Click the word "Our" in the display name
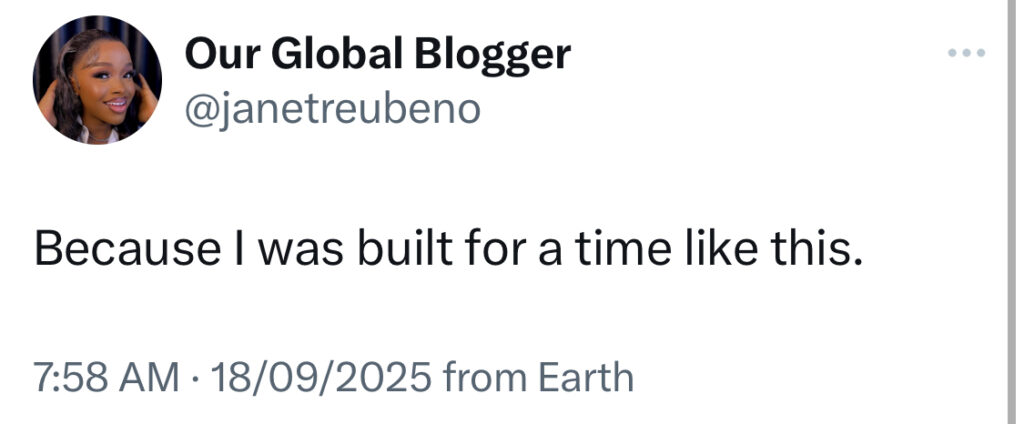 (218, 54)
